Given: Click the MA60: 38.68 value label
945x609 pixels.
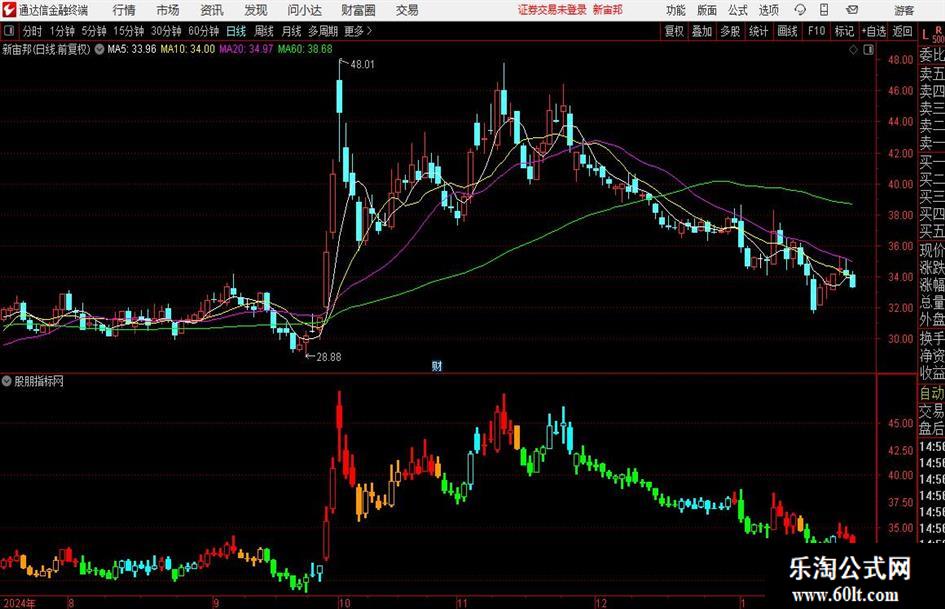Looking at the screenshot, I should (305, 49).
